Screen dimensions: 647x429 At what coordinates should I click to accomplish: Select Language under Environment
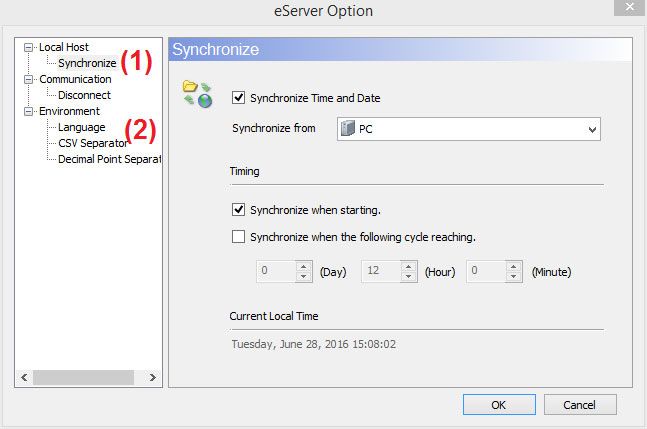[82, 127]
